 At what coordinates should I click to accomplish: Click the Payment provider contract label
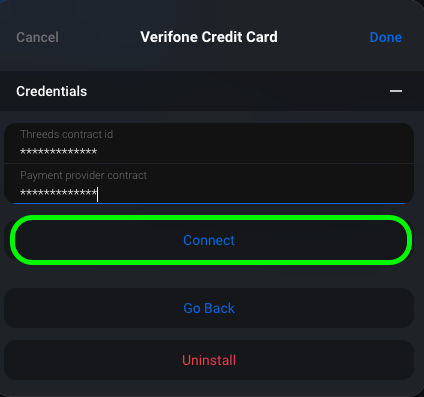click(83, 175)
